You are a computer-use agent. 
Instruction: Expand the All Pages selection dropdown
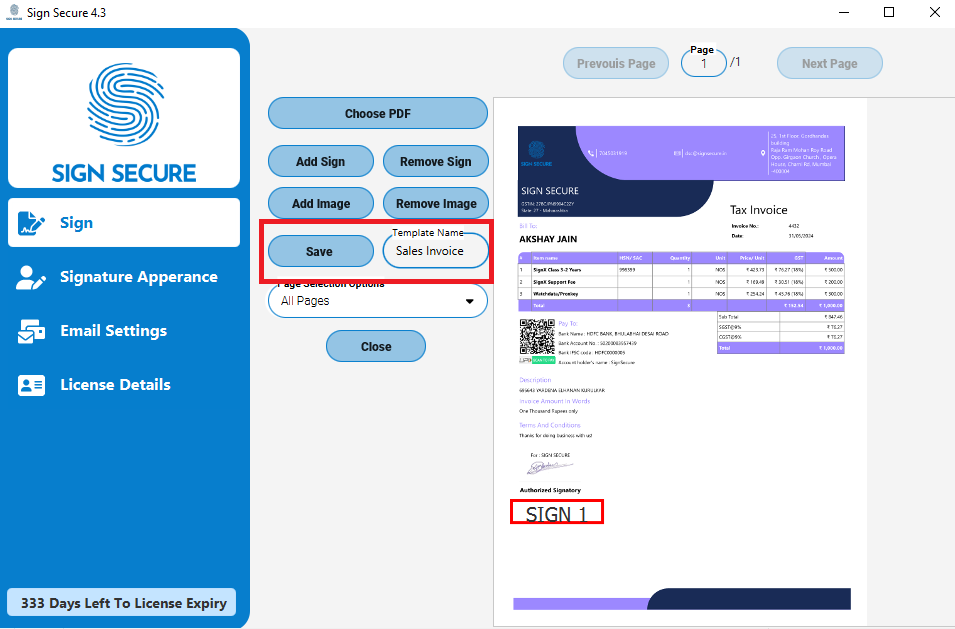coord(378,301)
